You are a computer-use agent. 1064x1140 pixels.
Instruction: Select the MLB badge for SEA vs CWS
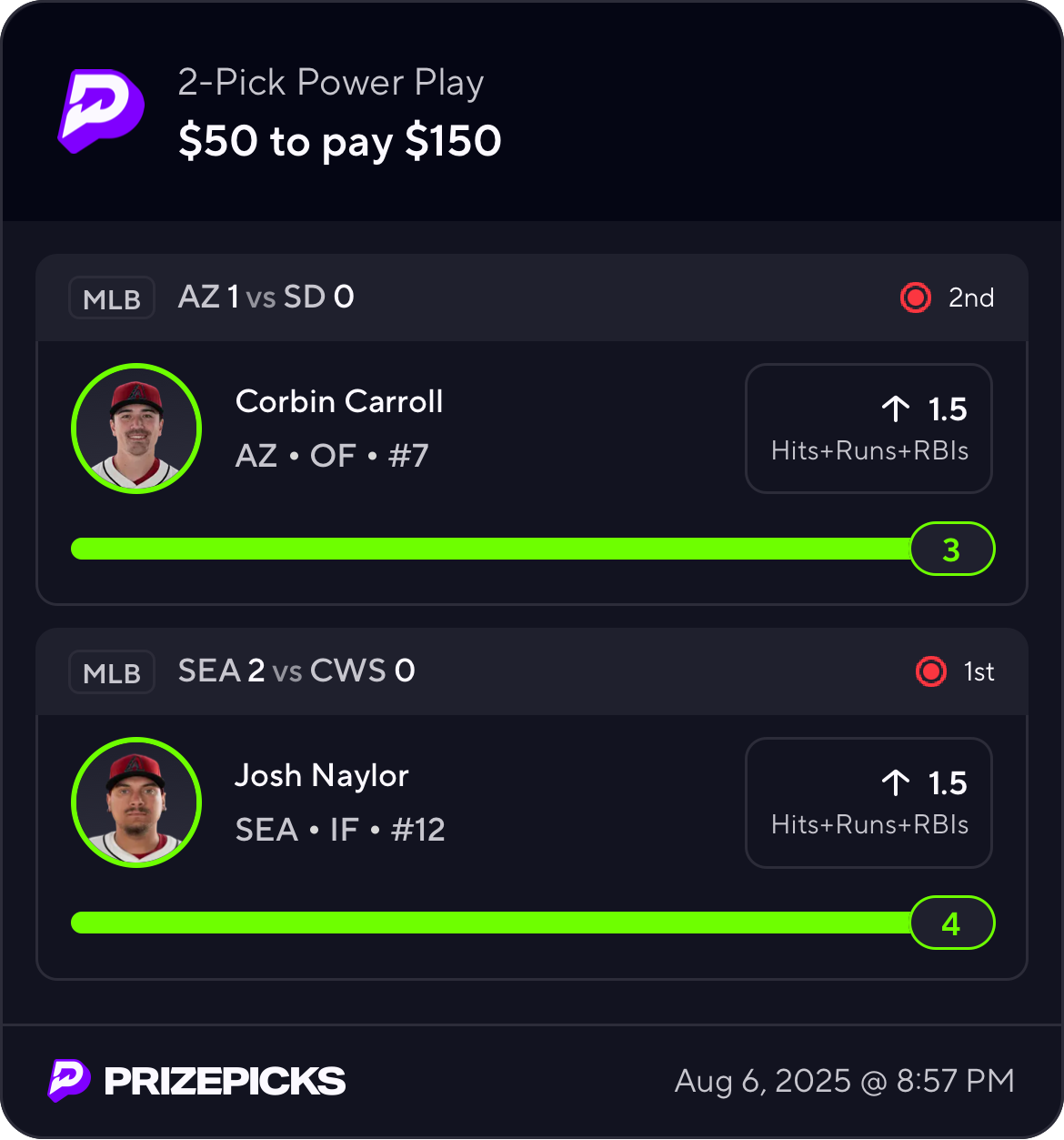(112, 672)
